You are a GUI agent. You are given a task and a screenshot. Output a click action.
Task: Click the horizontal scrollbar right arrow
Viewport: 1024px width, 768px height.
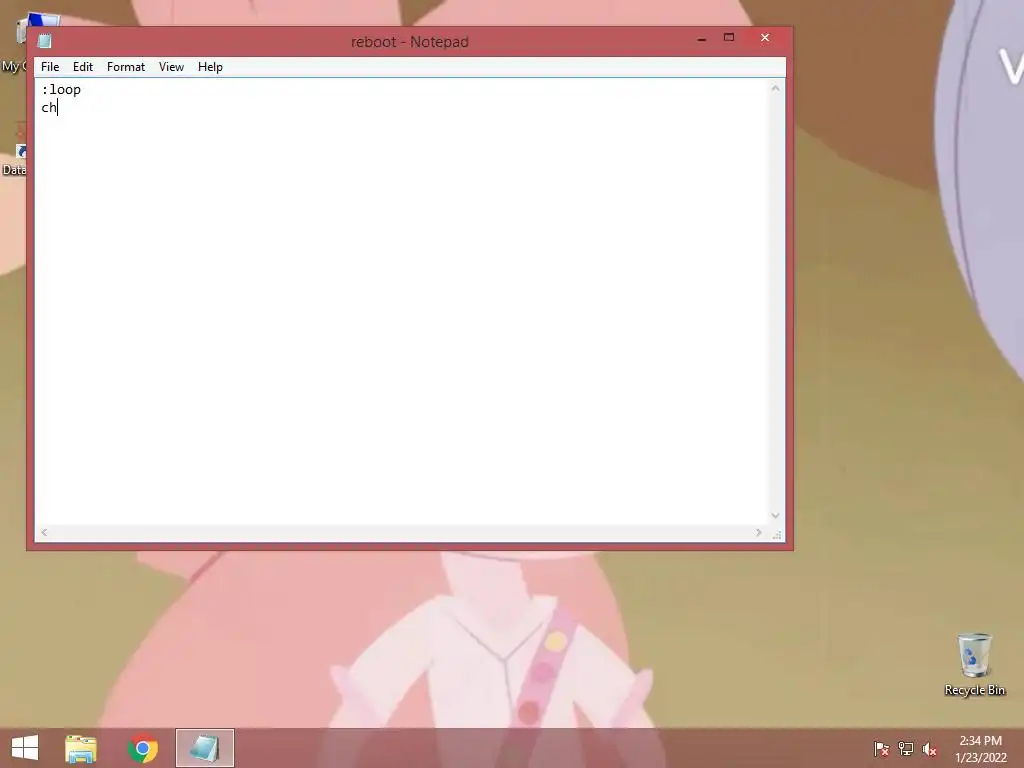(x=758, y=533)
